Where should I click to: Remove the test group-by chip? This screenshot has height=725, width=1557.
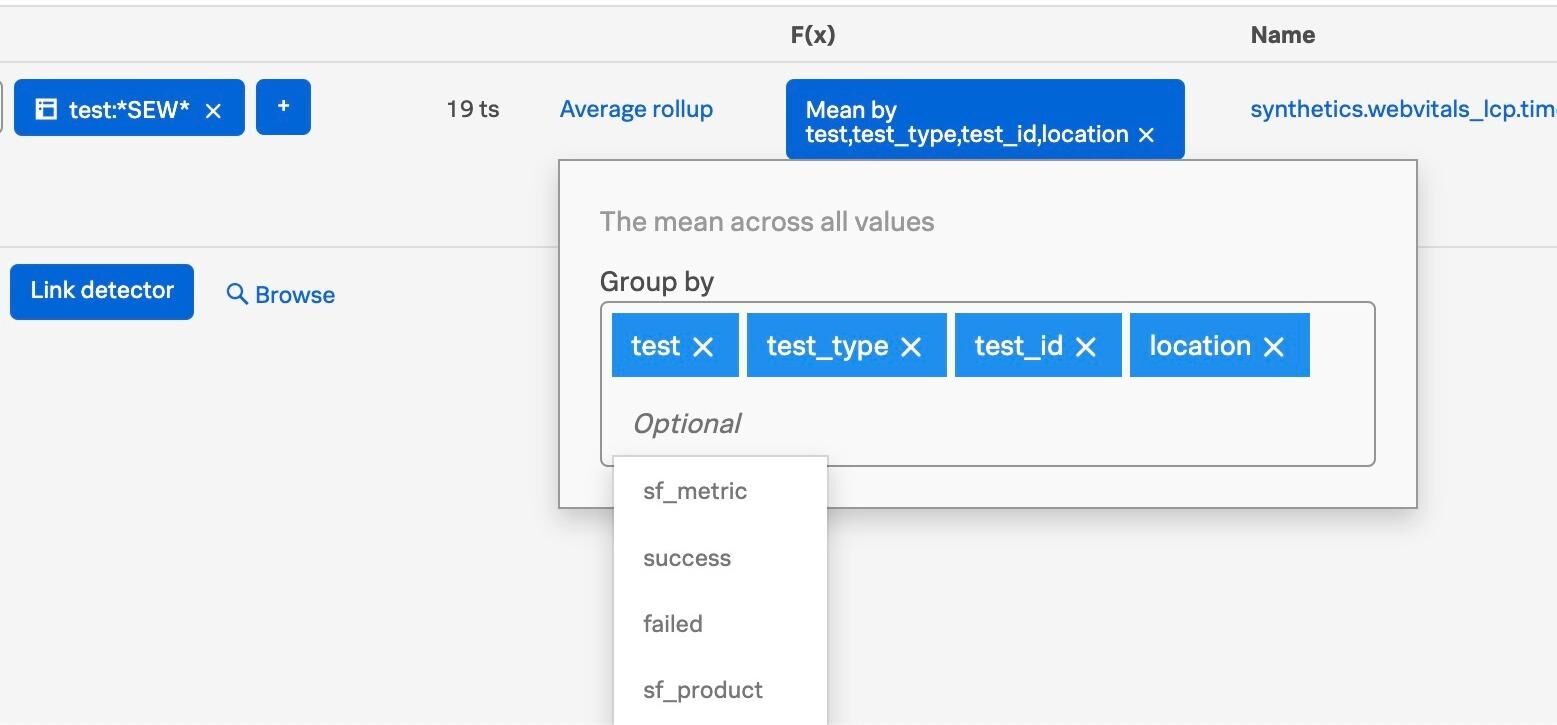pyautogui.click(x=703, y=345)
